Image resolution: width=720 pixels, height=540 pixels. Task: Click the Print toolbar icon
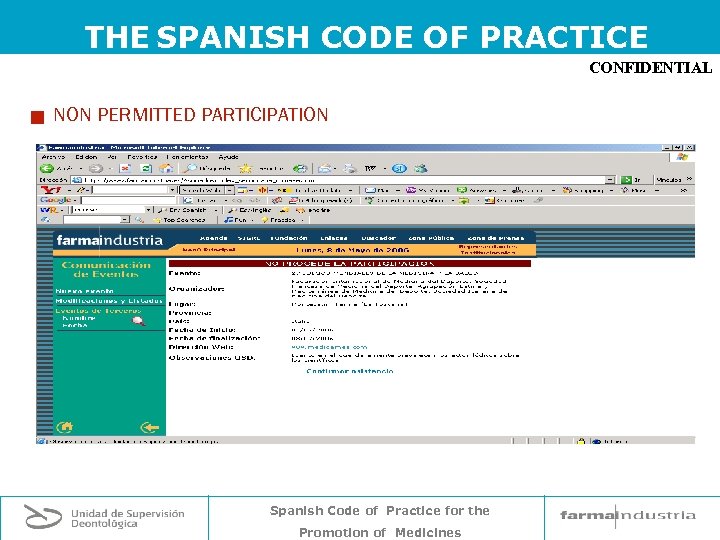point(350,169)
